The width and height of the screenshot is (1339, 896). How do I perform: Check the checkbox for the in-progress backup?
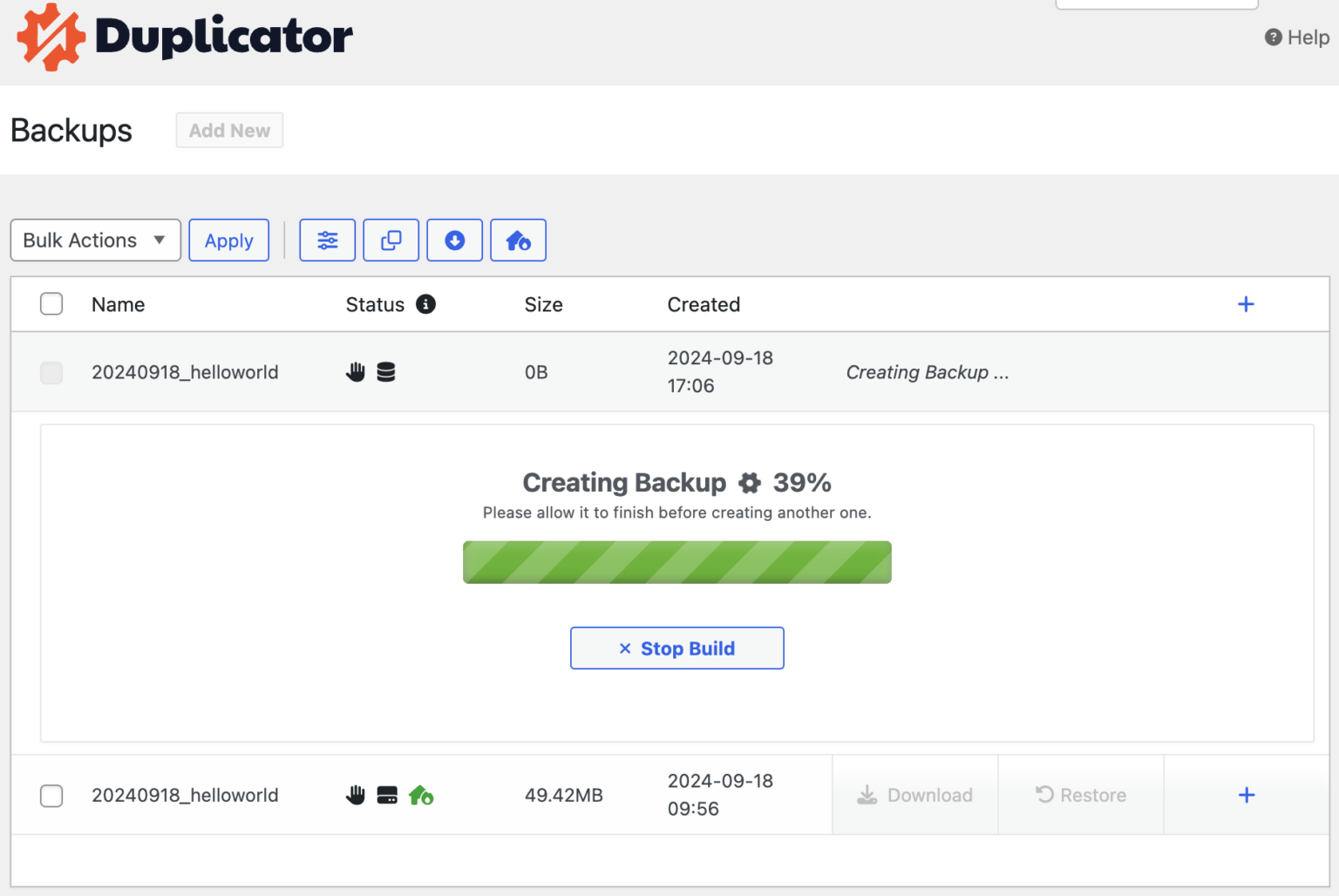[x=51, y=372]
